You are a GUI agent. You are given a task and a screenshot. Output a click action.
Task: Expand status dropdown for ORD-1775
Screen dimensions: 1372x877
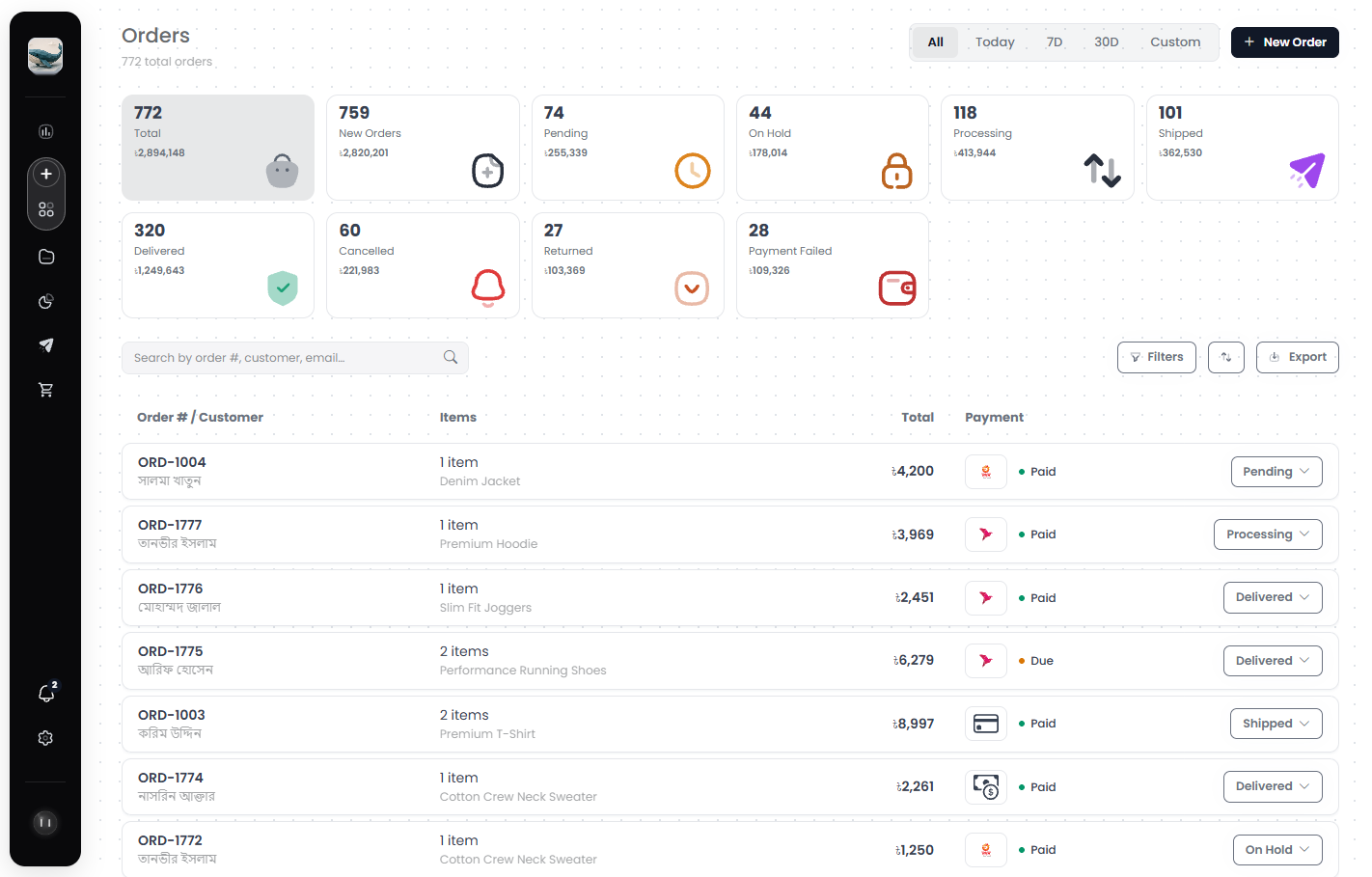point(1273,661)
